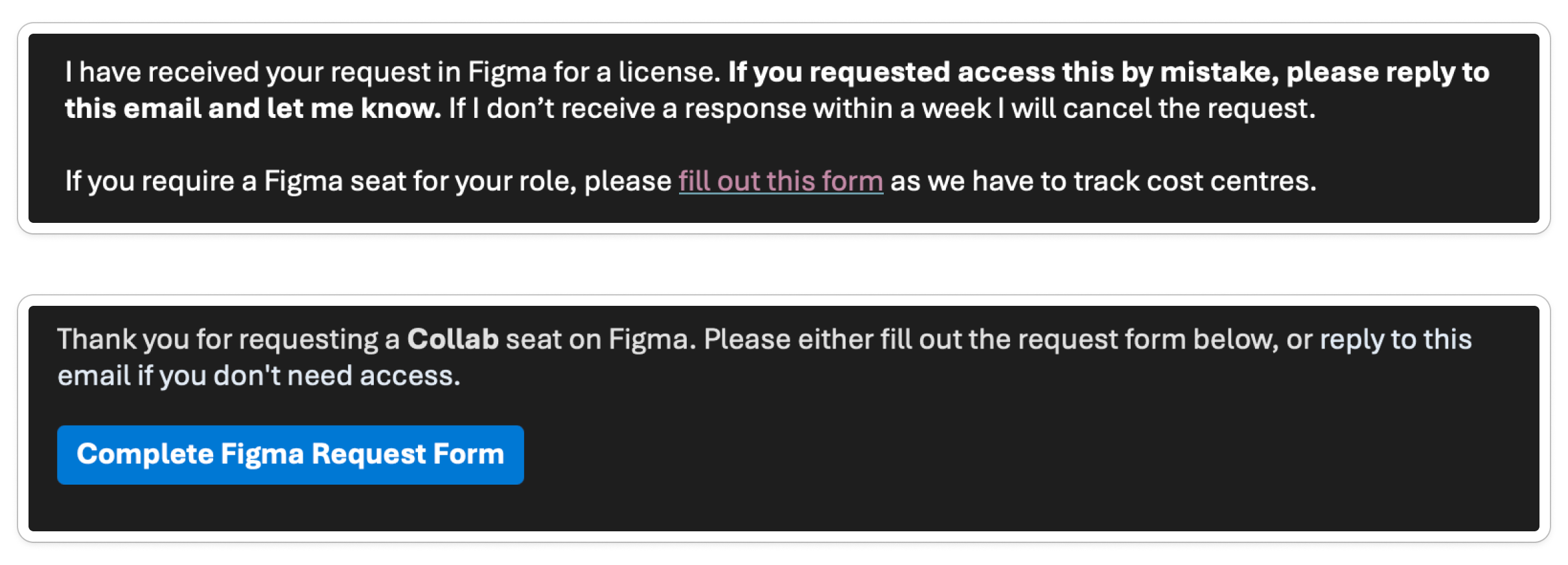Click 'email if you don't need access' line
Screen dimensions: 1568x565
(x=259, y=376)
